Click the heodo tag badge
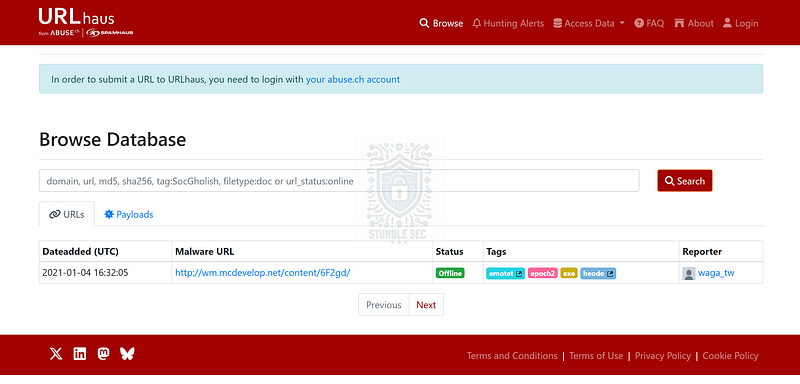 point(598,274)
